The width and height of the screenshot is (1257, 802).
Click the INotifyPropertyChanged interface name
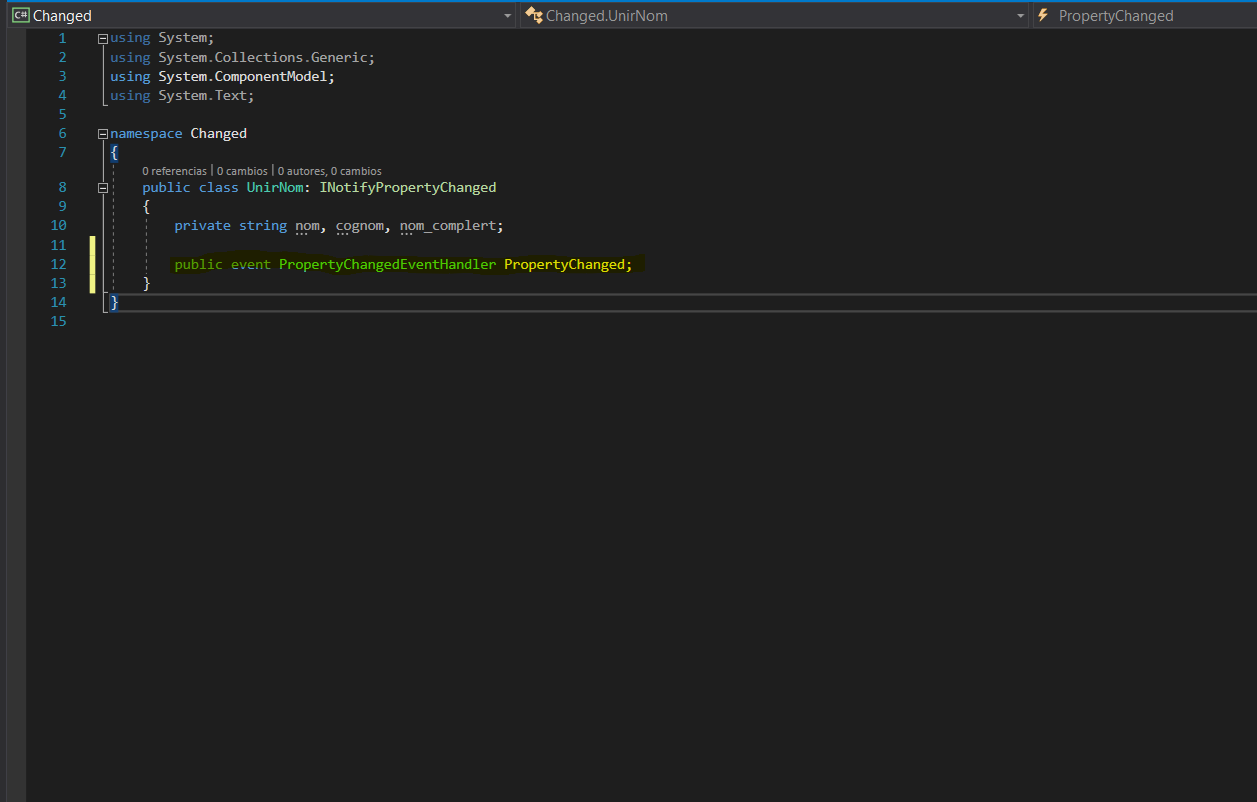(408, 188)
